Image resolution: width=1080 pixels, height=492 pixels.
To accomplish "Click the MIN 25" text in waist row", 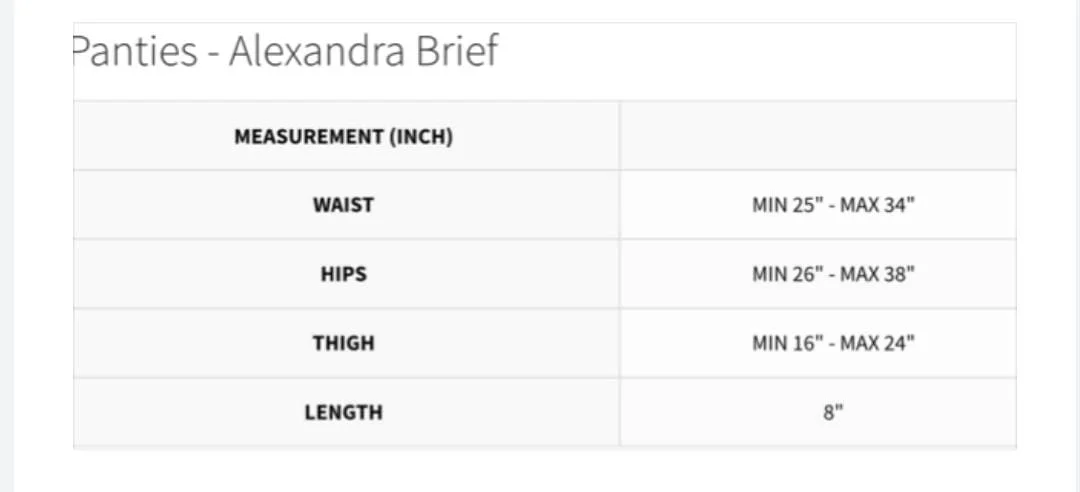I will point(787,205).
